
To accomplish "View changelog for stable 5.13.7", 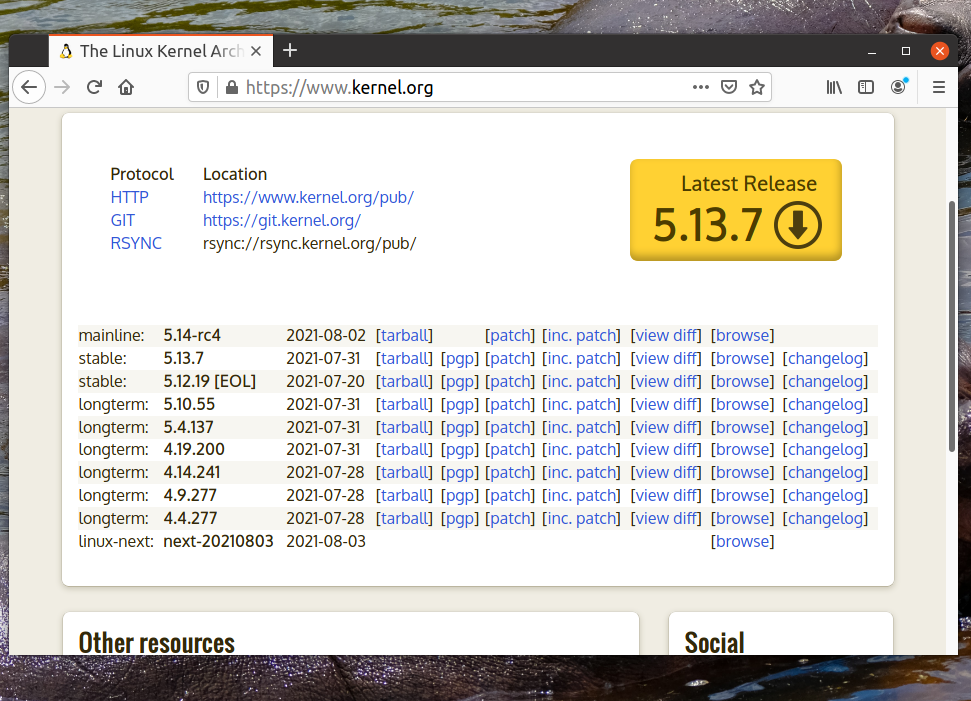I will (825, 359).
